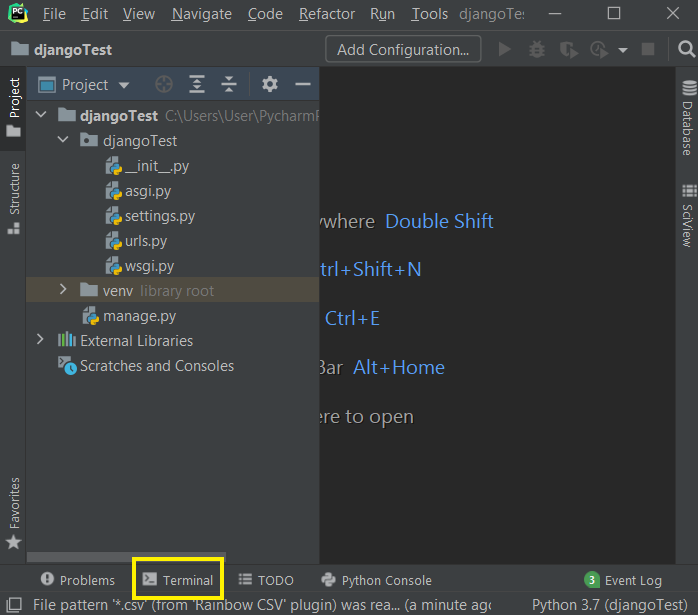Open the Run menu

pos(382,14)
